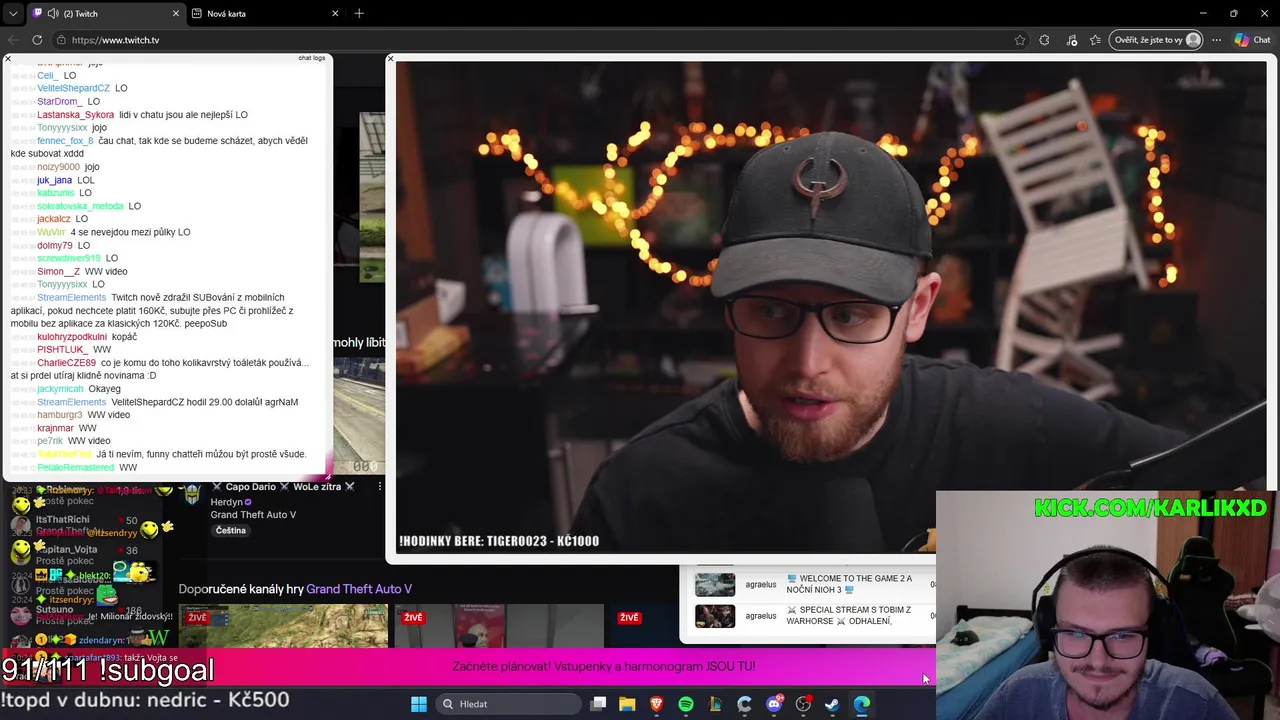Click the Hledat taskbar search box

pos(510,704)
